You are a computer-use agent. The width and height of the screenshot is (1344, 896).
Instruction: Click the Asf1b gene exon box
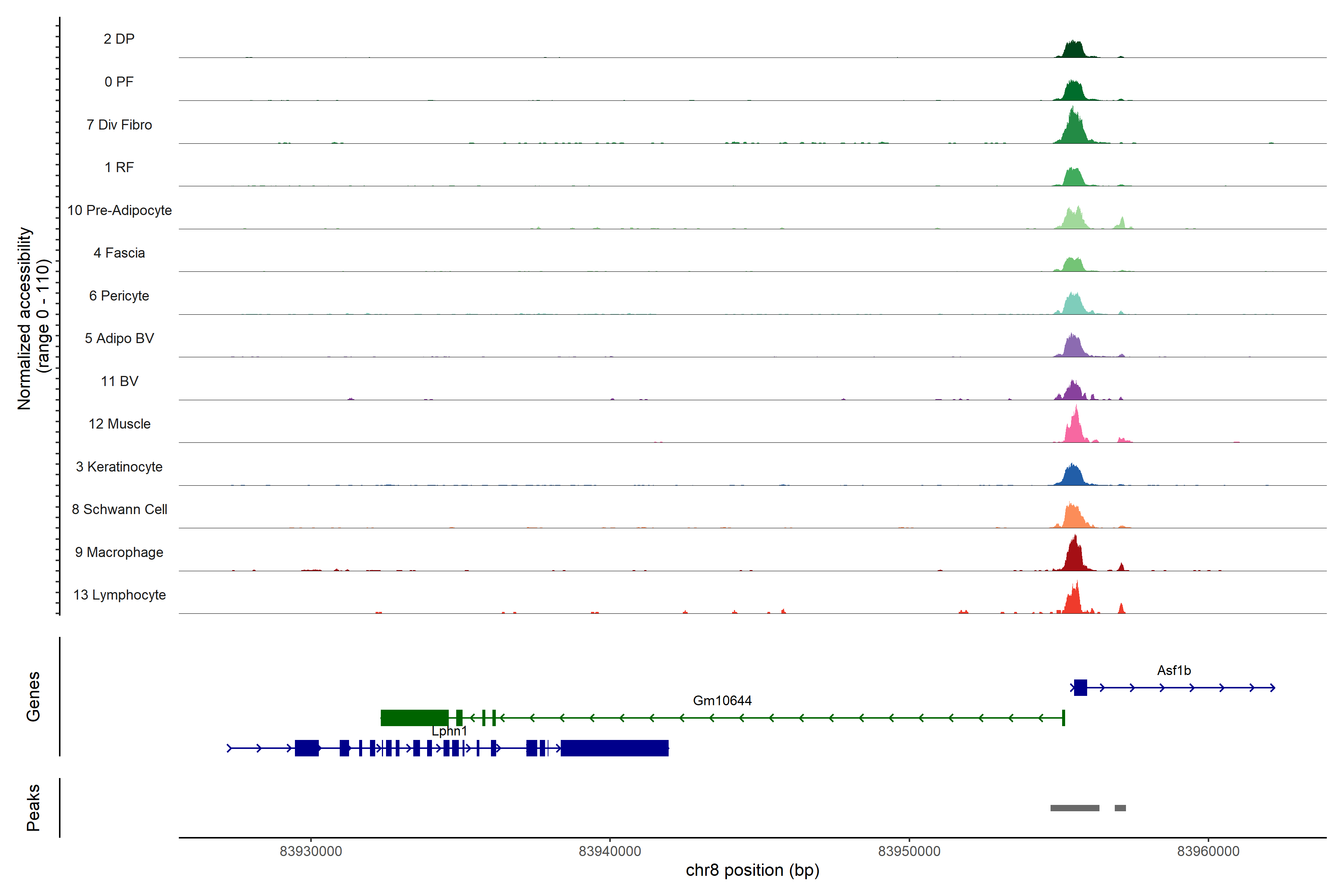tap(1080, 687)
